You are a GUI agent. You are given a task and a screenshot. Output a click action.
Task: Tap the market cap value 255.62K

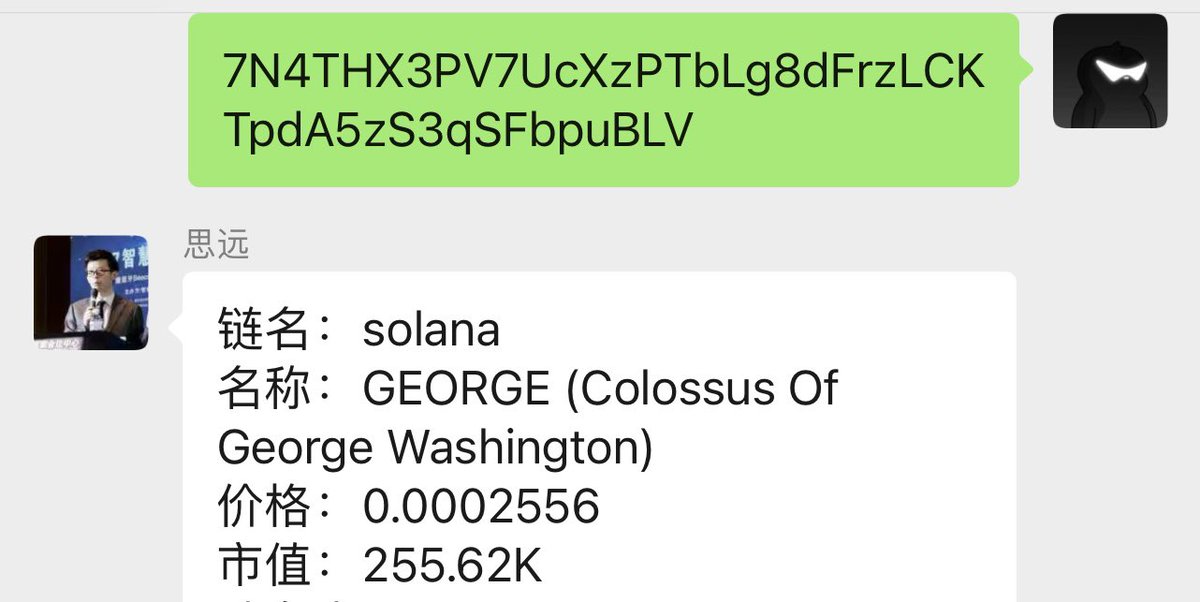click(452, 566)
